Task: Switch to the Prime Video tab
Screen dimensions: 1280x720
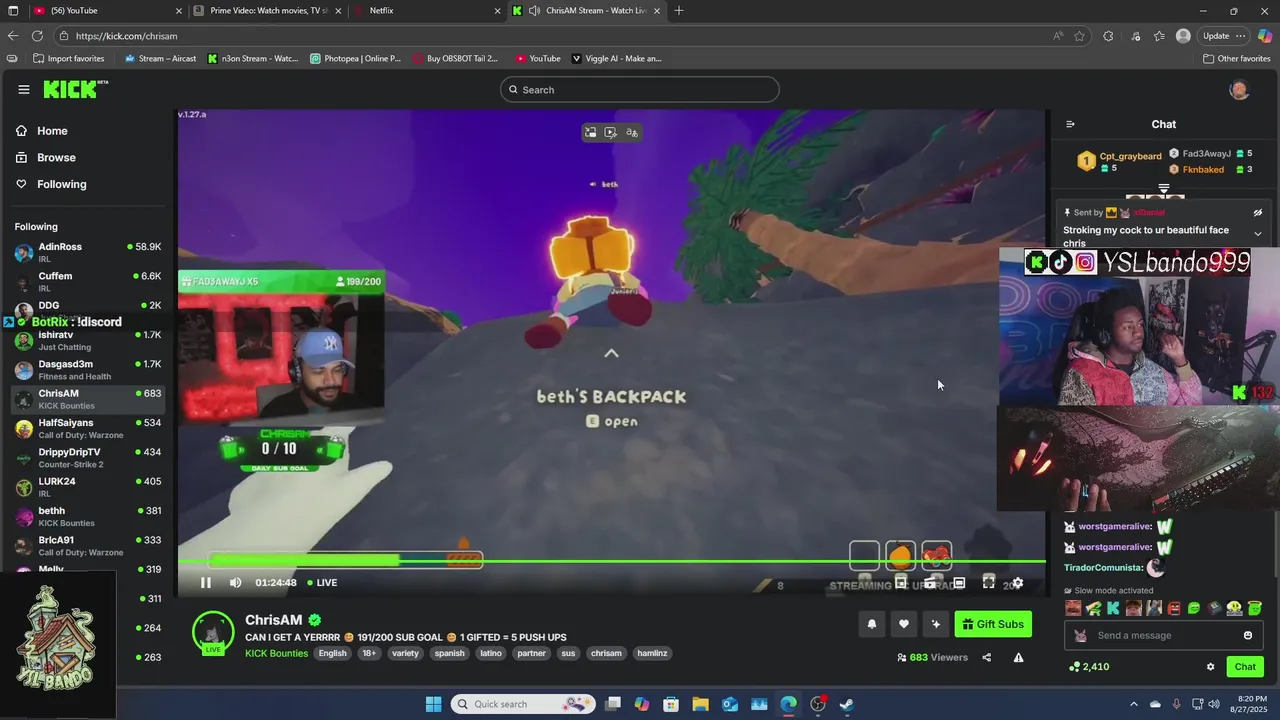Action: (x=267, y=11)
